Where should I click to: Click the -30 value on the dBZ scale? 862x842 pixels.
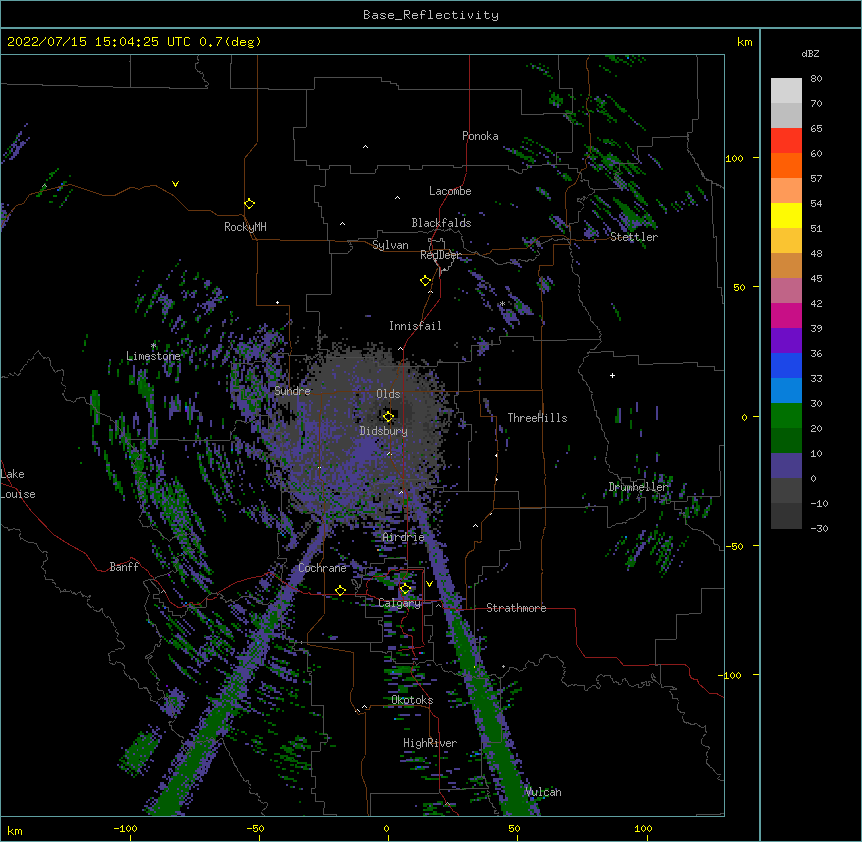pyautogui.click(x=819, y=528)
